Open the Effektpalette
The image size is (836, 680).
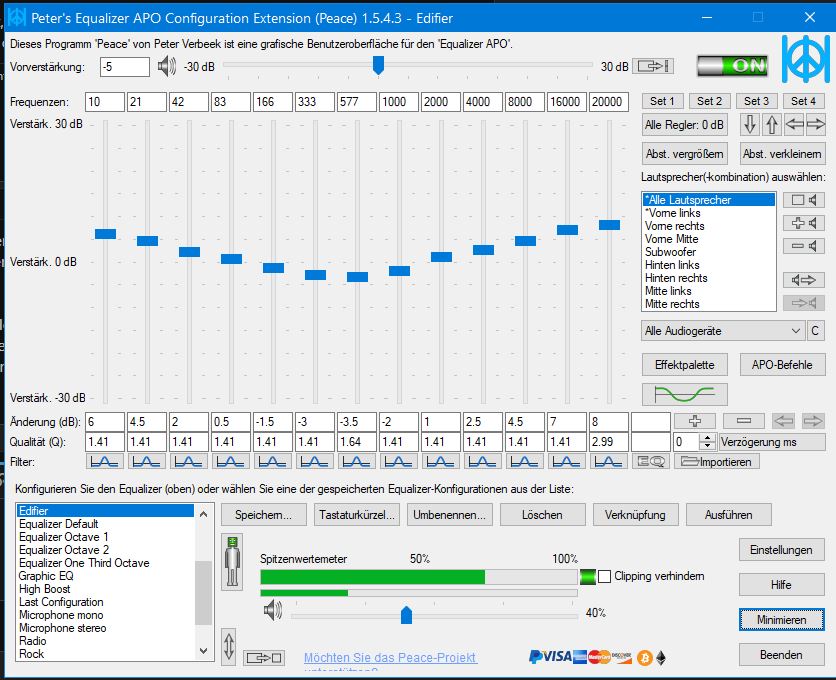(x=685, y=365)
